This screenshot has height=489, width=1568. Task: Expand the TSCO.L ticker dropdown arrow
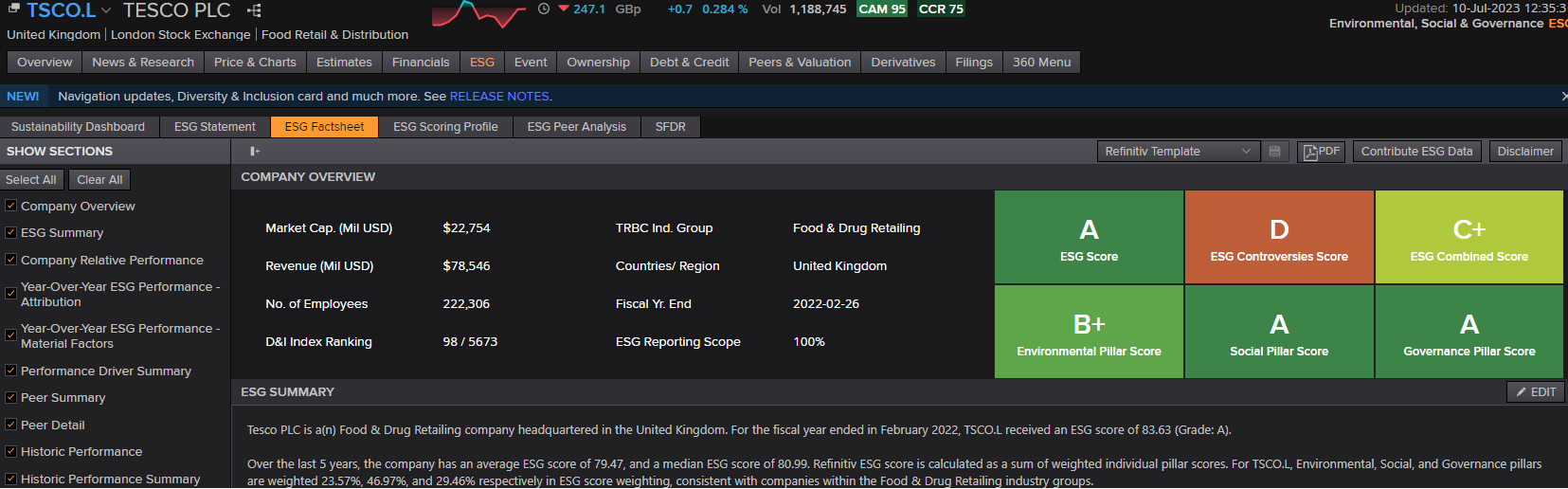(106, 10)
